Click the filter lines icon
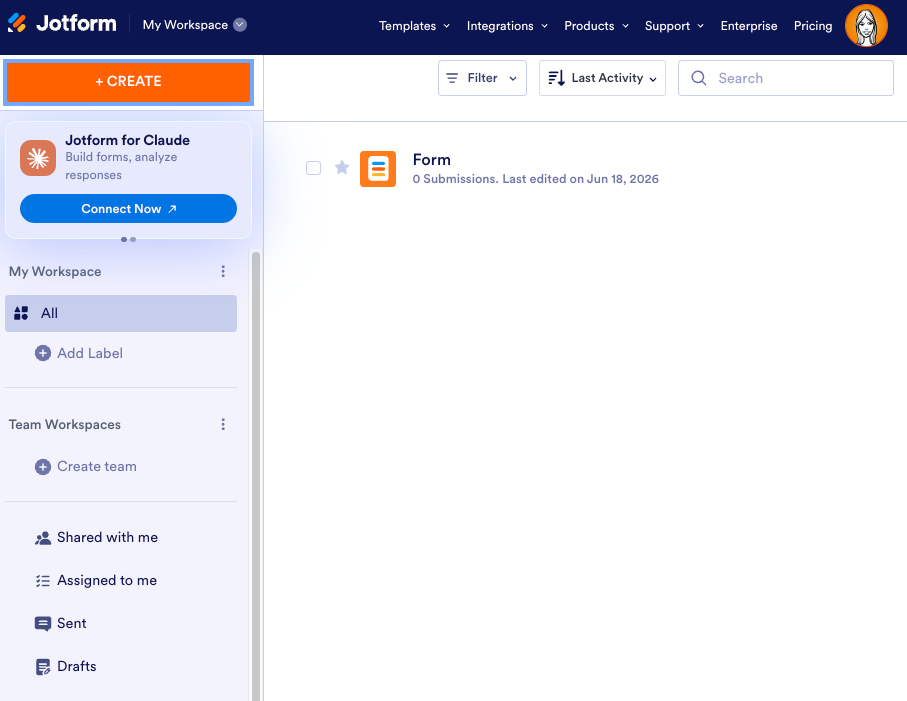 (x=452, y=78)
